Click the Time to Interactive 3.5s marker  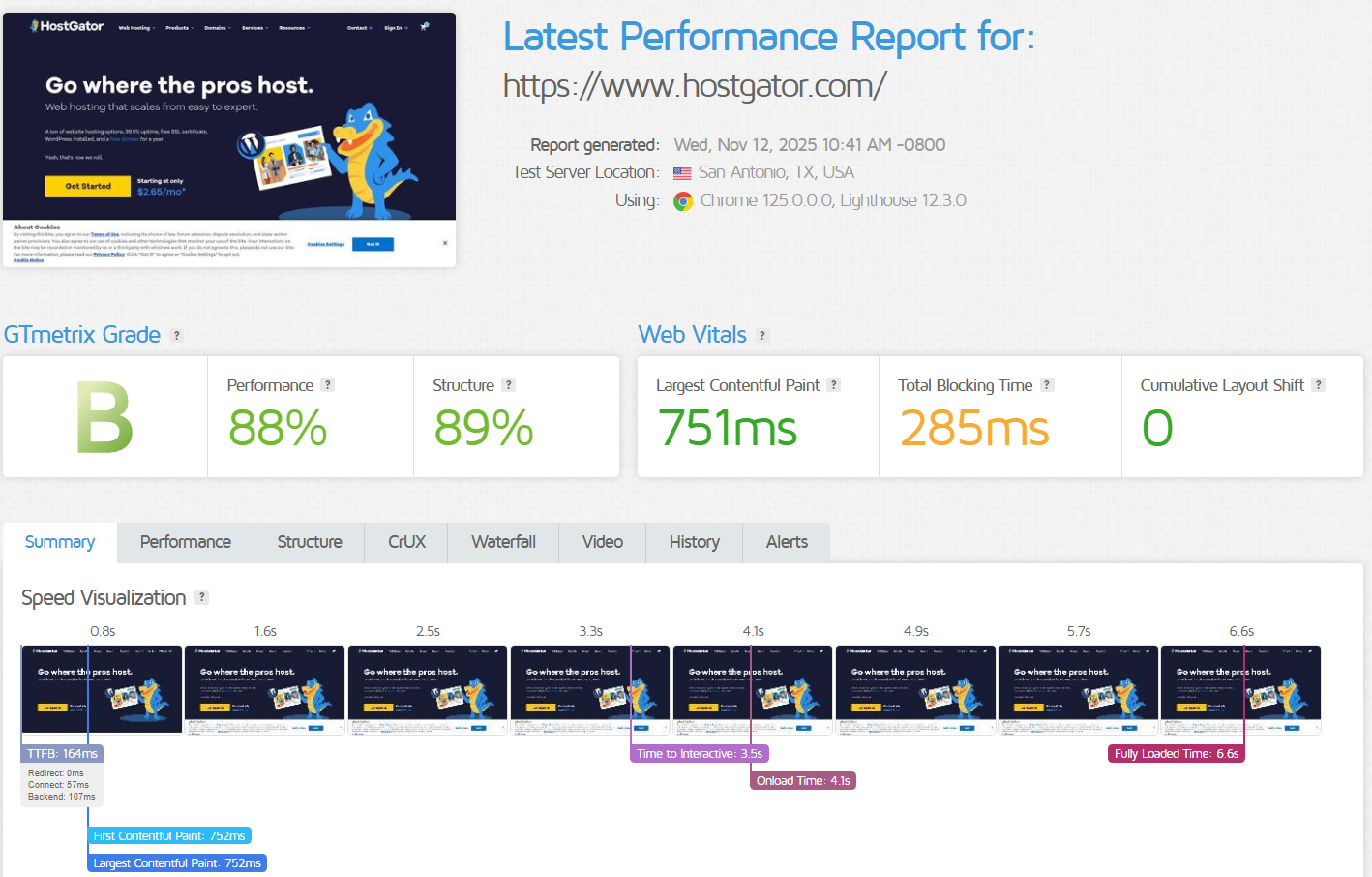700,753
